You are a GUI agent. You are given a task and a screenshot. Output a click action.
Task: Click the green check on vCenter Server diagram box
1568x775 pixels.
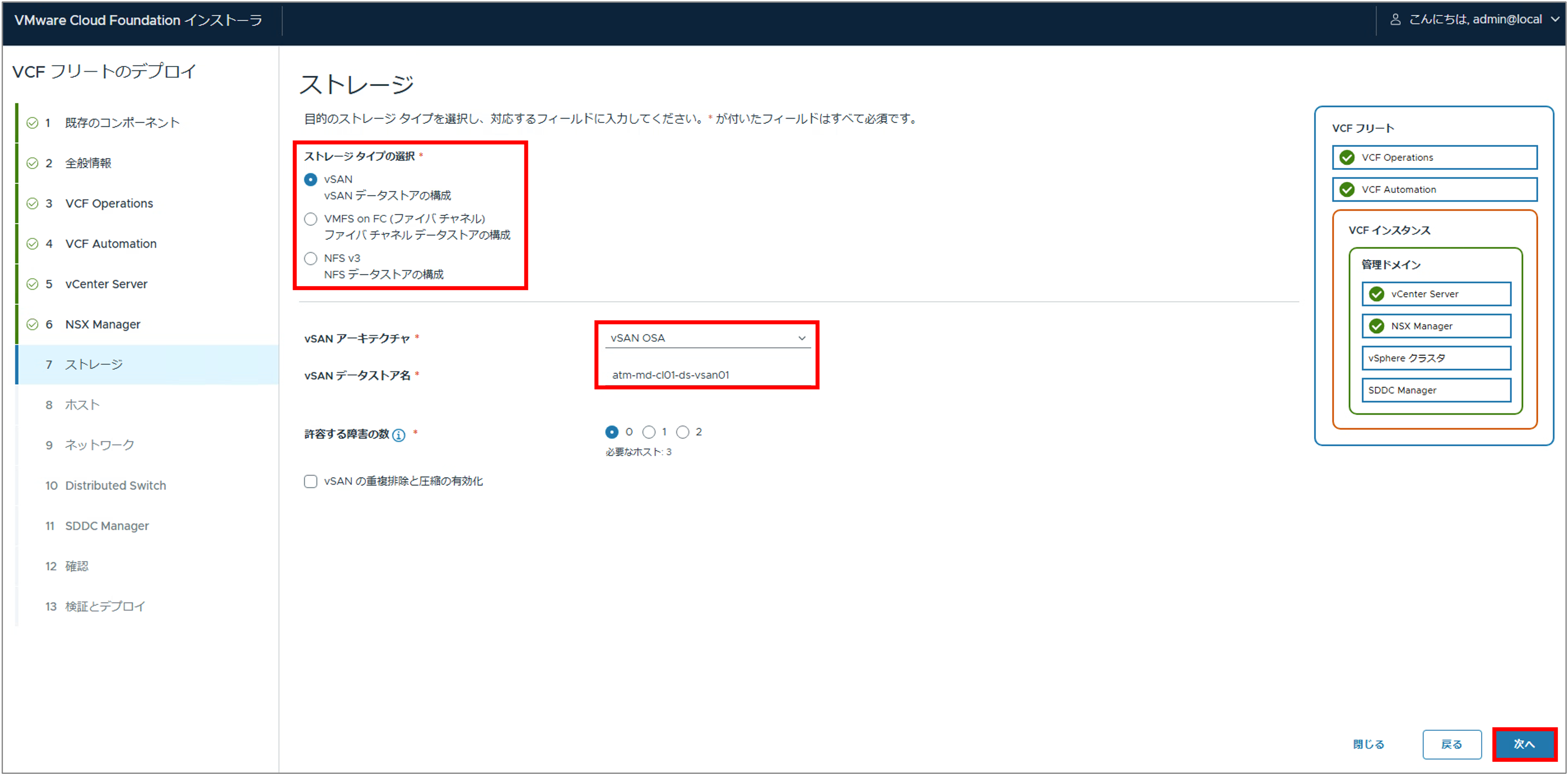[x=1376, y=294]
